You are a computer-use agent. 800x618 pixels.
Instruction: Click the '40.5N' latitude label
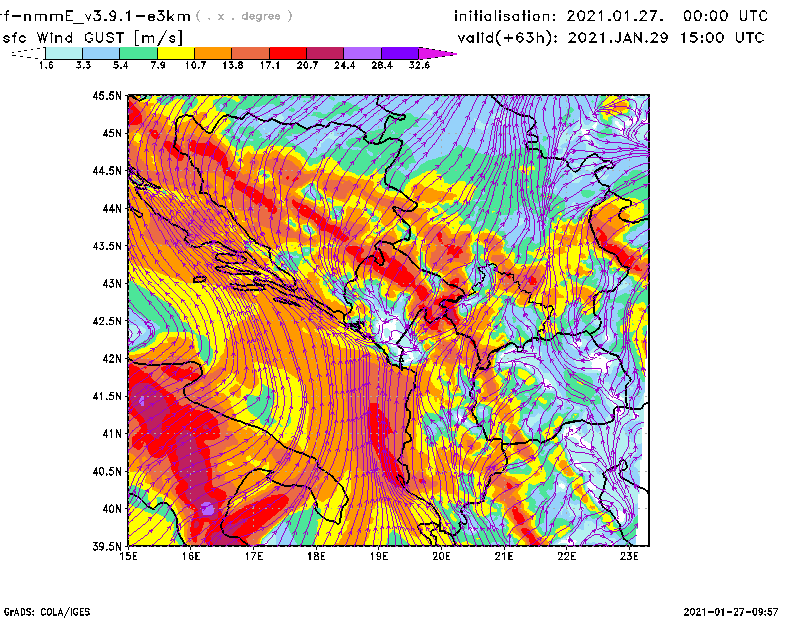coord(107,472)
